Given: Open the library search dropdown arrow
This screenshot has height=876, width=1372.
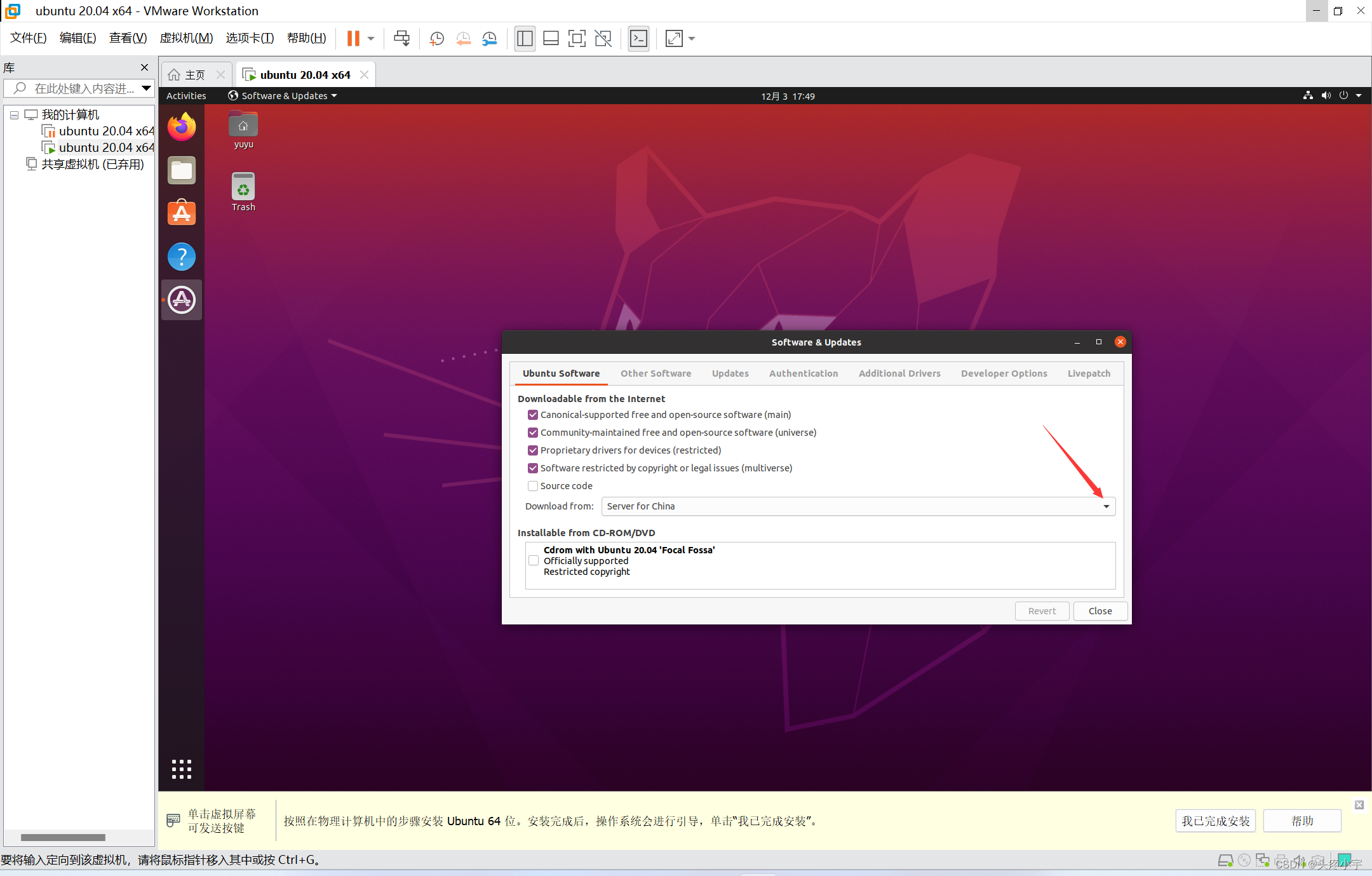Looking at the screenshot, I should 146,88.
